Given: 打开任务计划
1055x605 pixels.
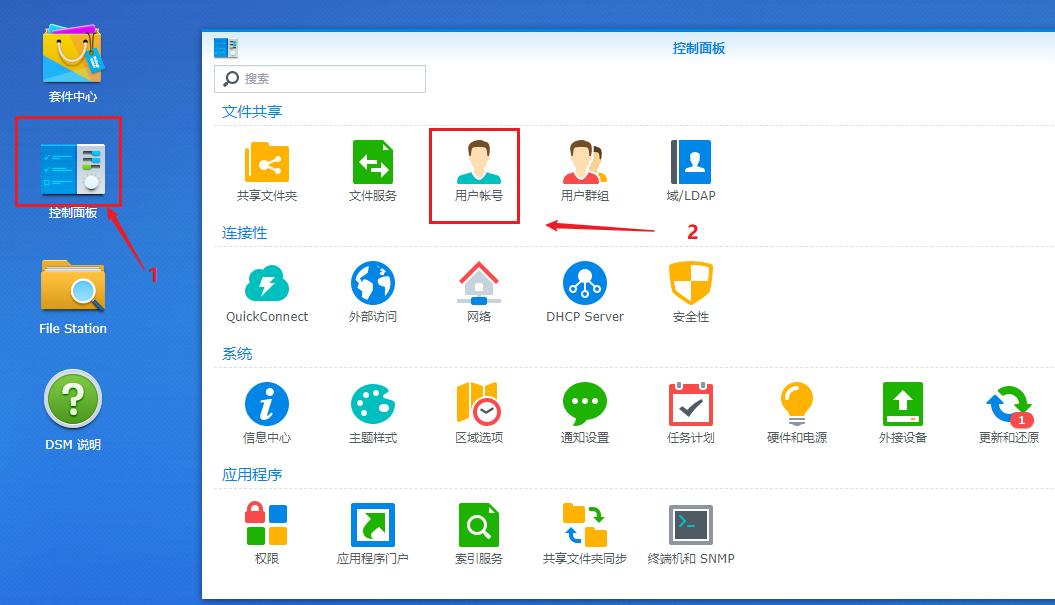Looking at the screenshot, I should point(690,410).
